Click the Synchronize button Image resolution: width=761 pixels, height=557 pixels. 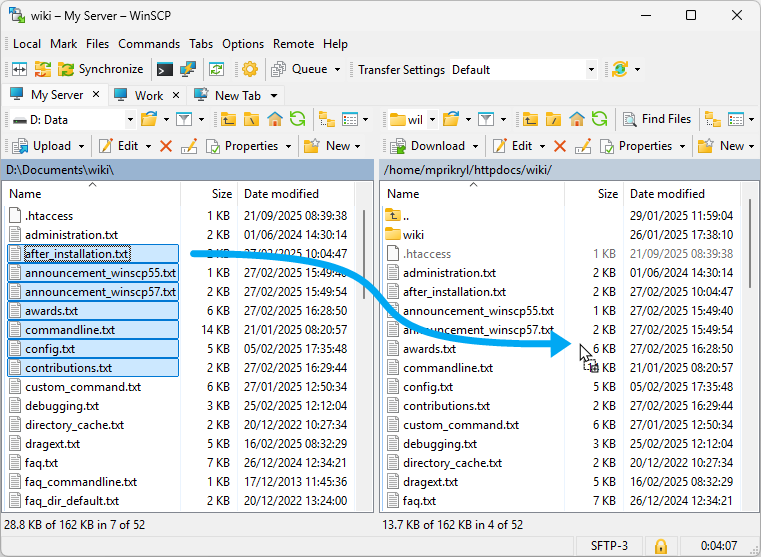coord(100,69)
